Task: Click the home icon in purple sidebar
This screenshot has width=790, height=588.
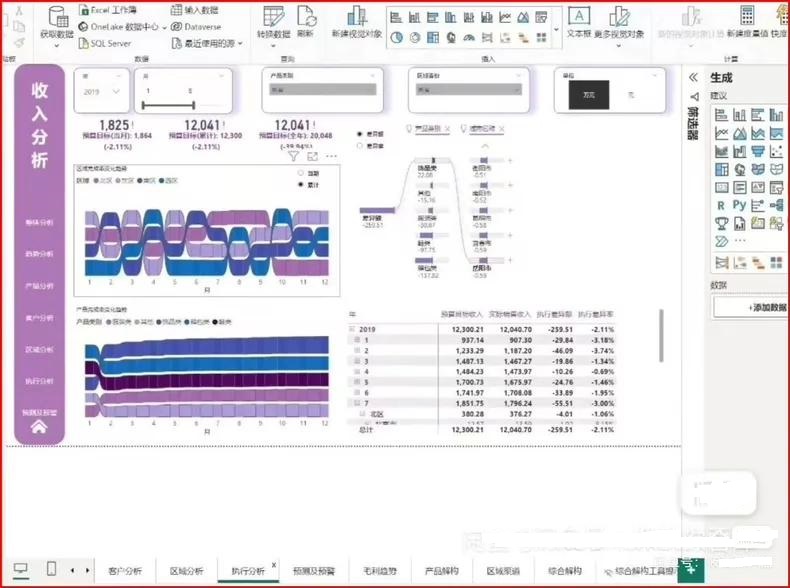Action: click(39, 426)
